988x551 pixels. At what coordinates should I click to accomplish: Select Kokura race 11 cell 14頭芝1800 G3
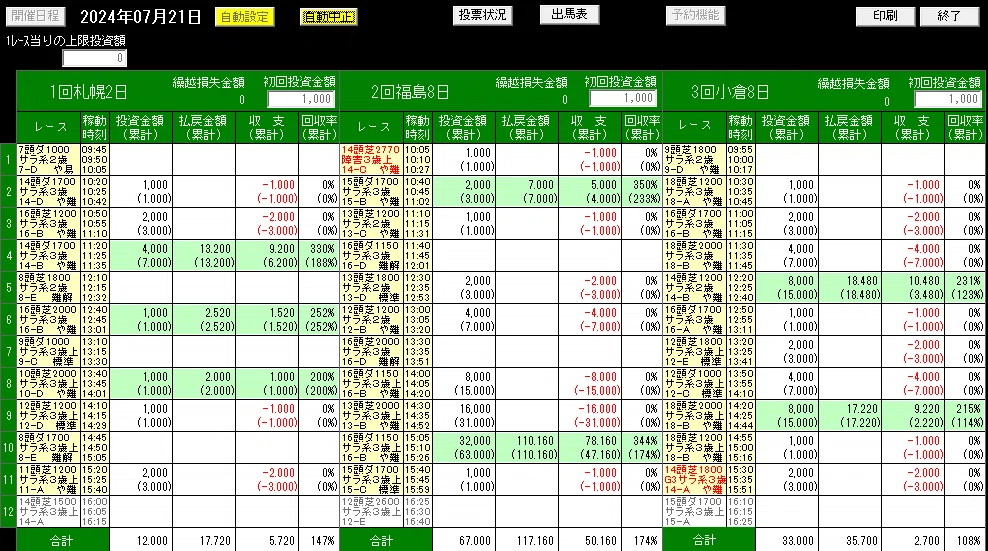coord(694,480)
